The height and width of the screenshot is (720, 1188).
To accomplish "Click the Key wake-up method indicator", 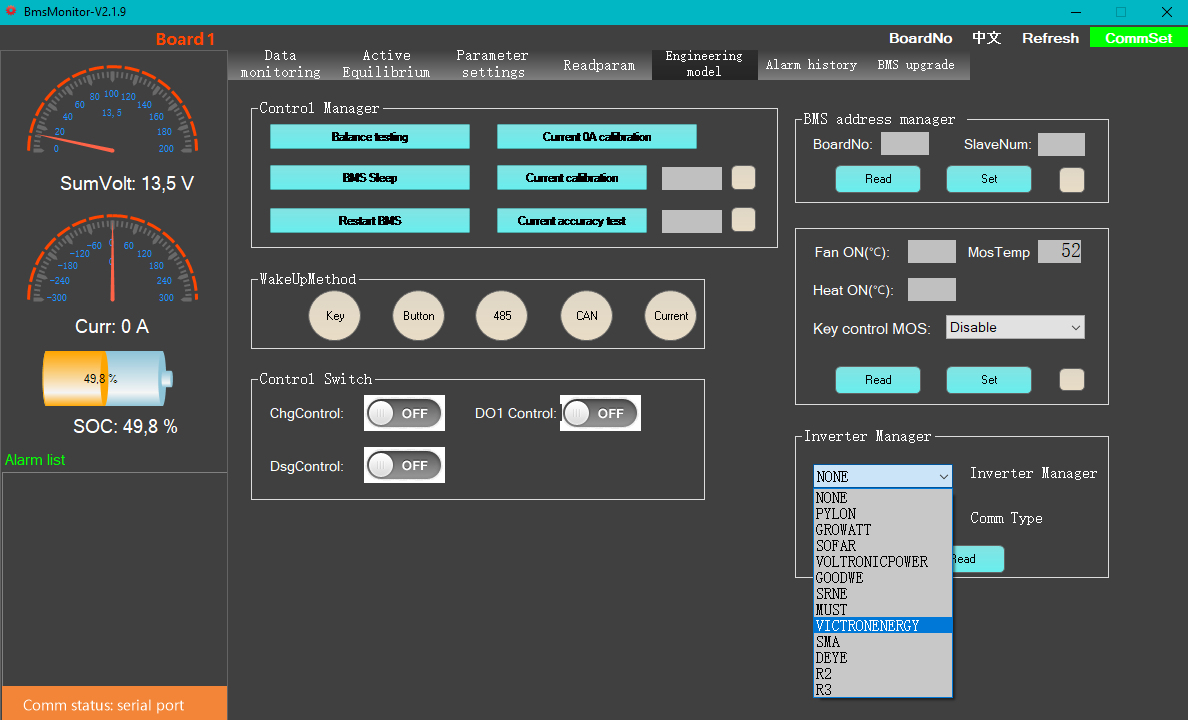I will [x=335, y=316].
